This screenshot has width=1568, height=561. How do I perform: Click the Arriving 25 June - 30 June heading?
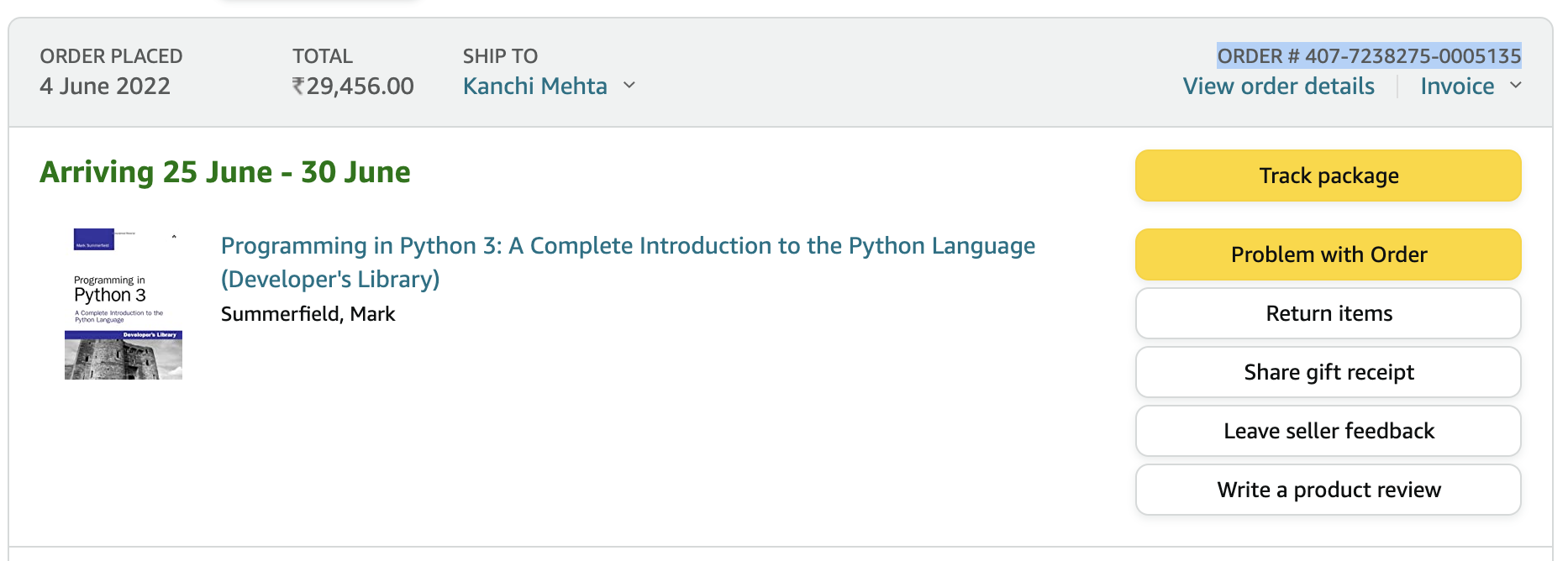(225, 172)
